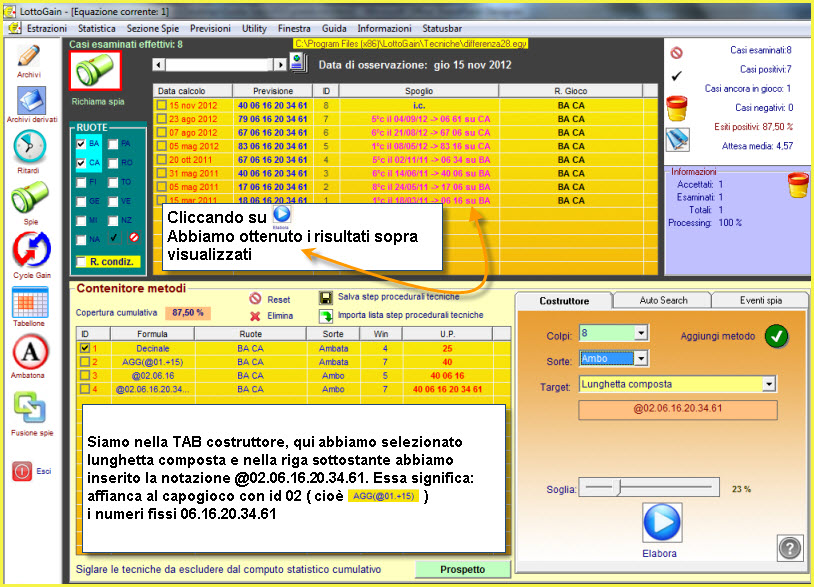The width and height of the screenshot is (814, 587).
Task: Click the floppy icon for Salva step procedurali
Action: [325, 297]
